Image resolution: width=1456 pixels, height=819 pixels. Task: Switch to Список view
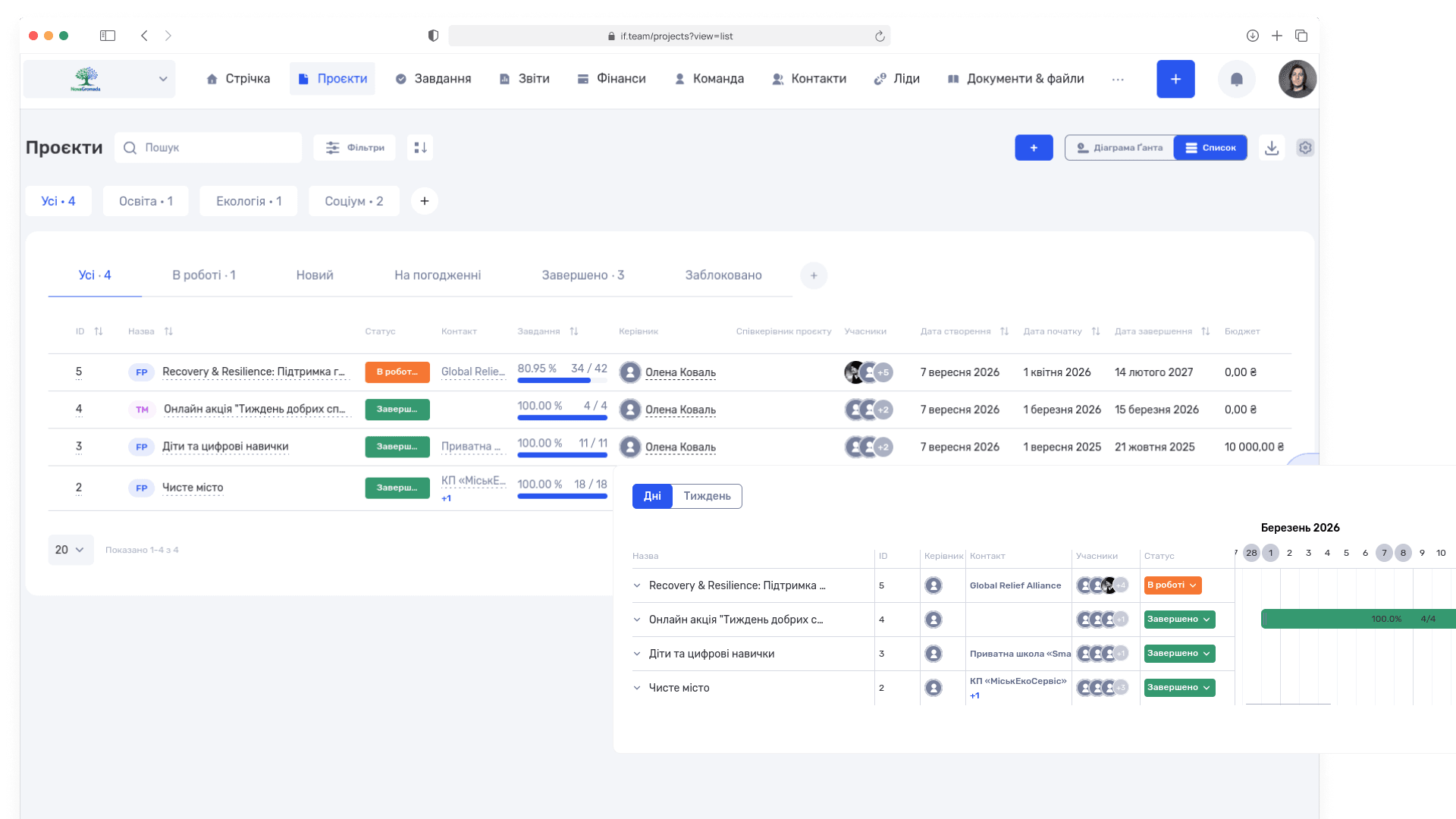(1210, 148)
